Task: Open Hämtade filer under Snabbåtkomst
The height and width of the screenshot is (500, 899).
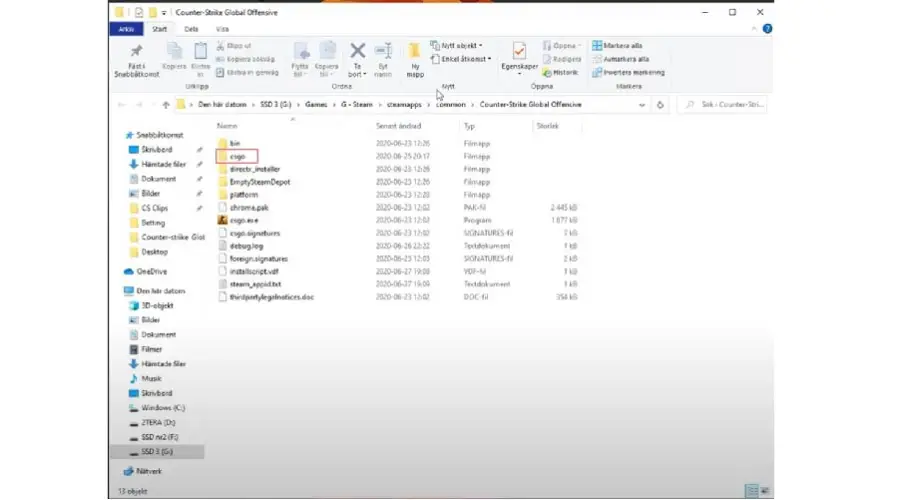Action: [158, 164]
